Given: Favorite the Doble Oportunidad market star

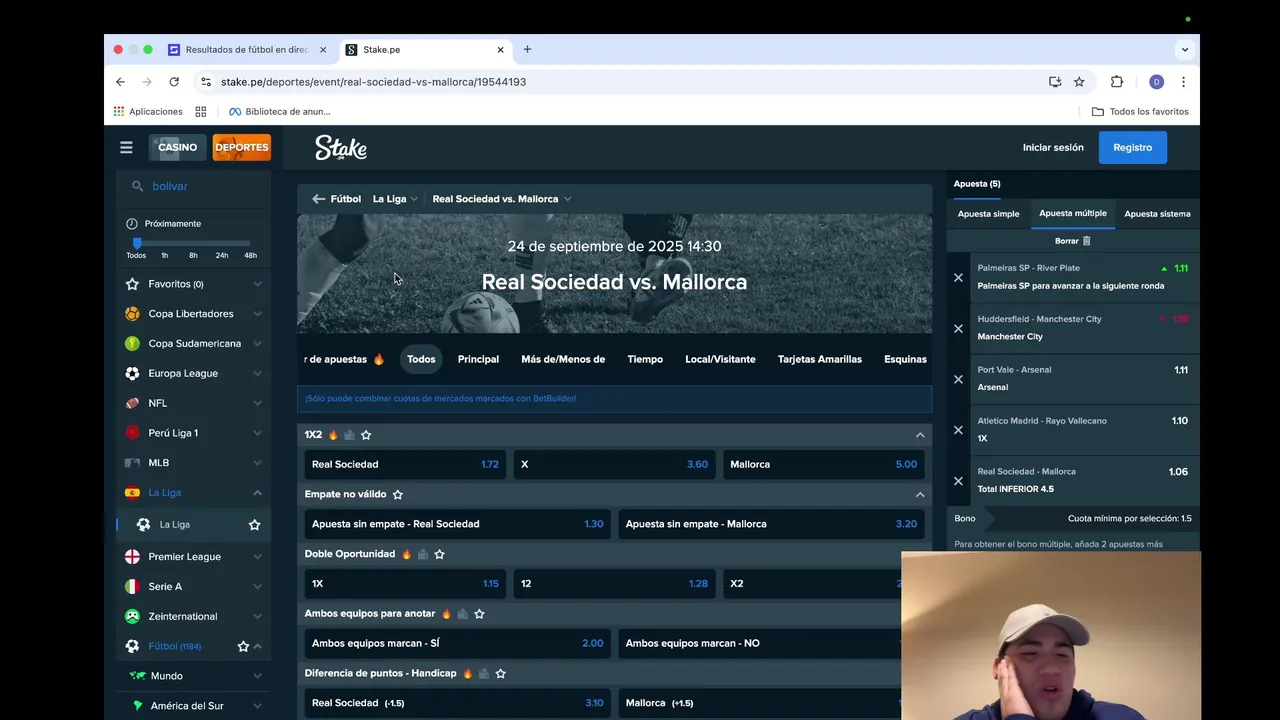Looking at the screenshot, I should tap(439, 554).
